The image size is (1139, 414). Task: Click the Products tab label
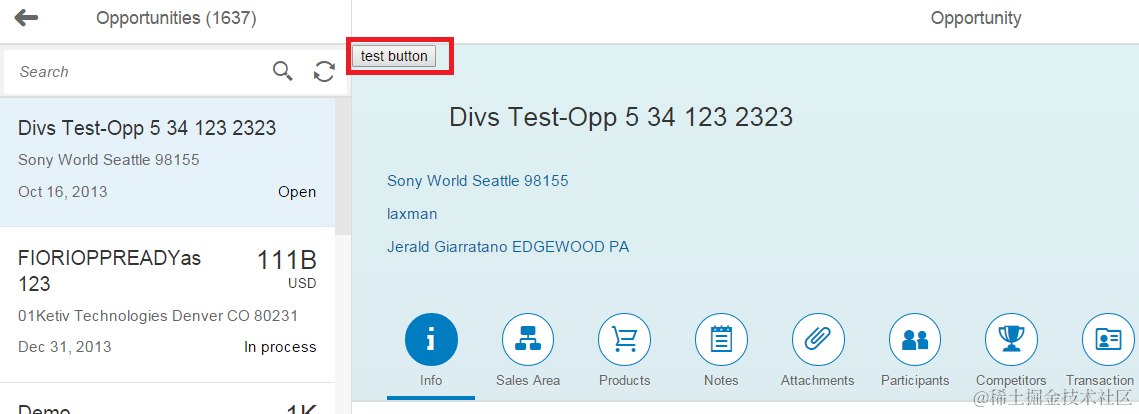tap(625, 381)
